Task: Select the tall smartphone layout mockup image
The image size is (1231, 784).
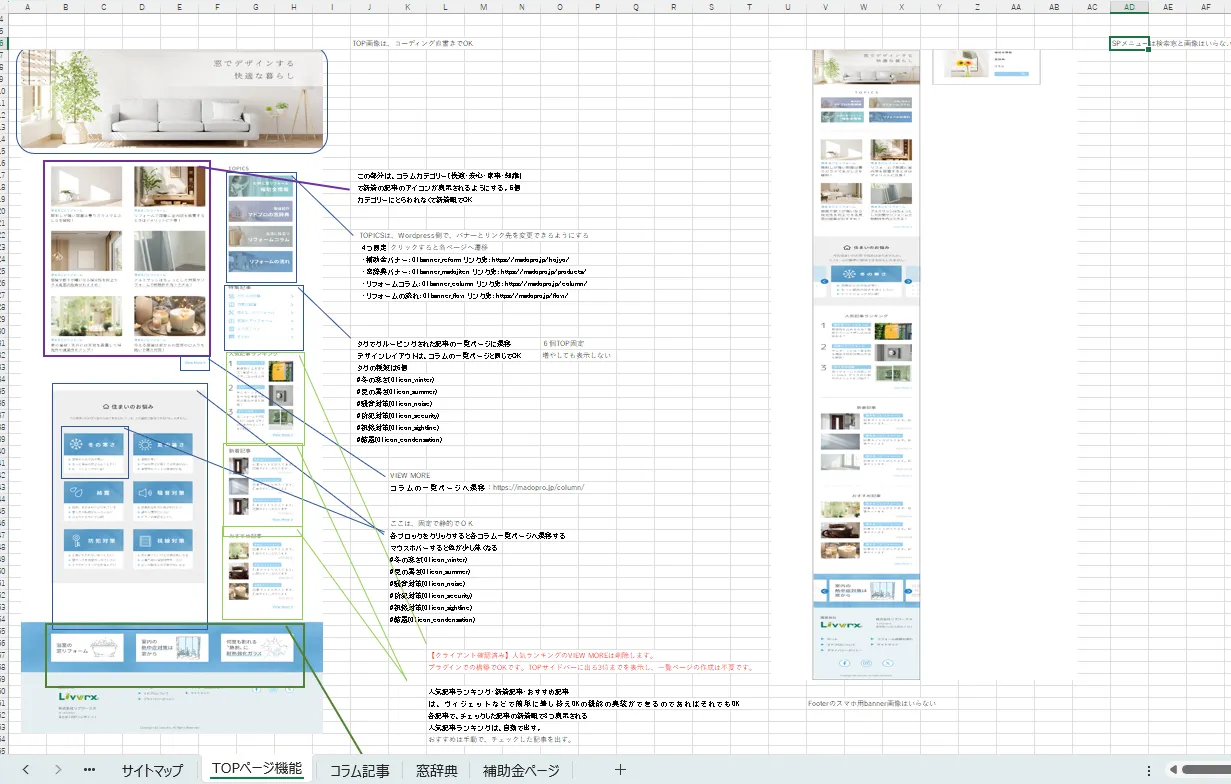Action: (866, 365)
